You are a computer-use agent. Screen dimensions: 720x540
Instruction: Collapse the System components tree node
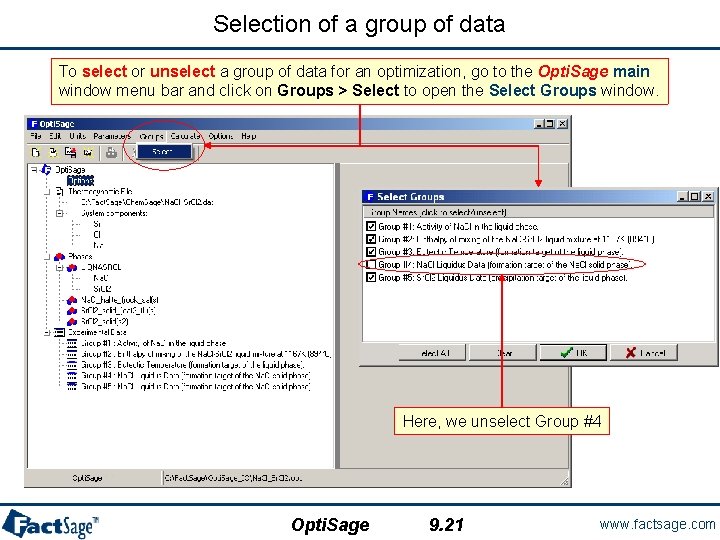tap(59, 213)
